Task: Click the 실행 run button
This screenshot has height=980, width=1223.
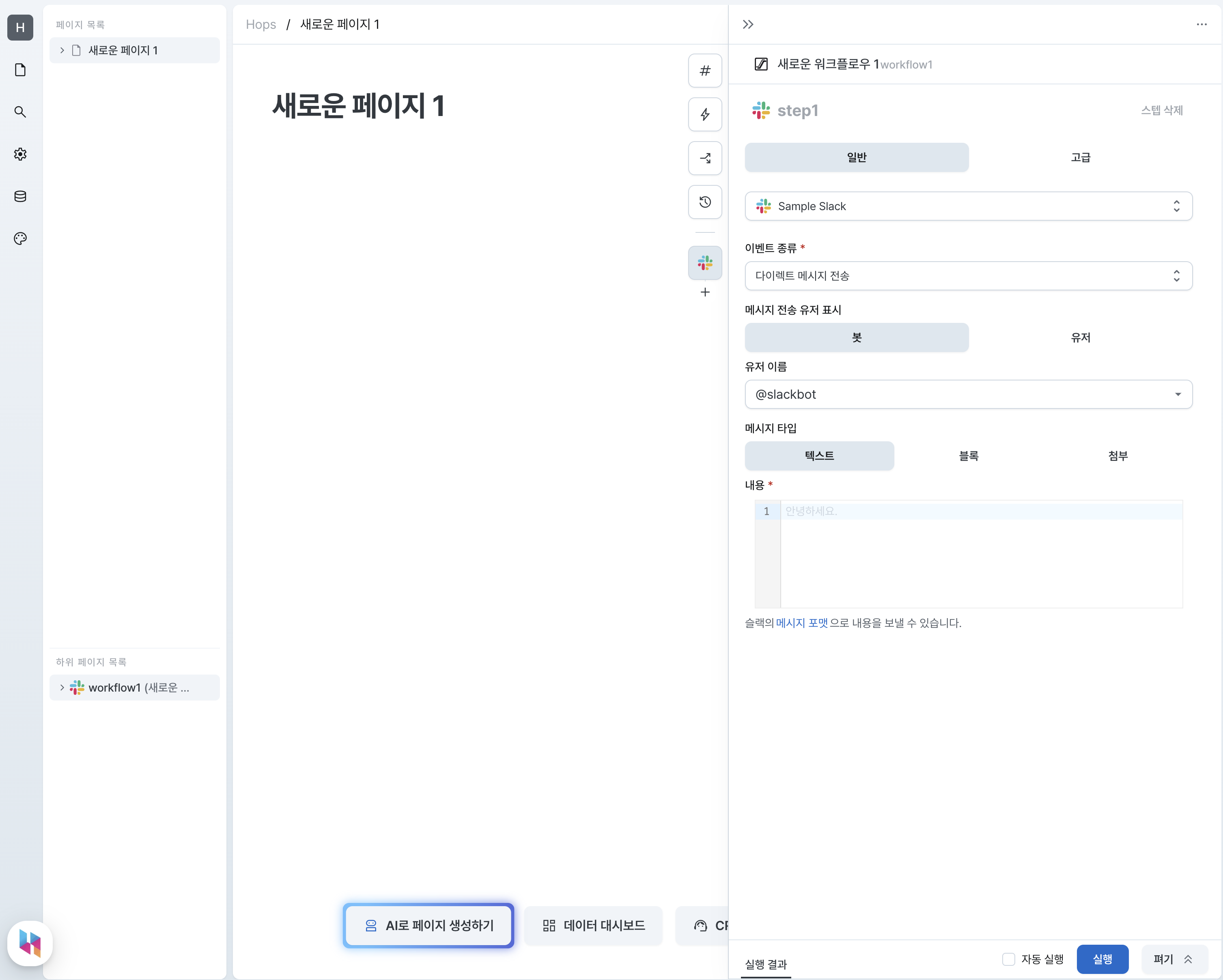Action: (x=1102, y=959)
